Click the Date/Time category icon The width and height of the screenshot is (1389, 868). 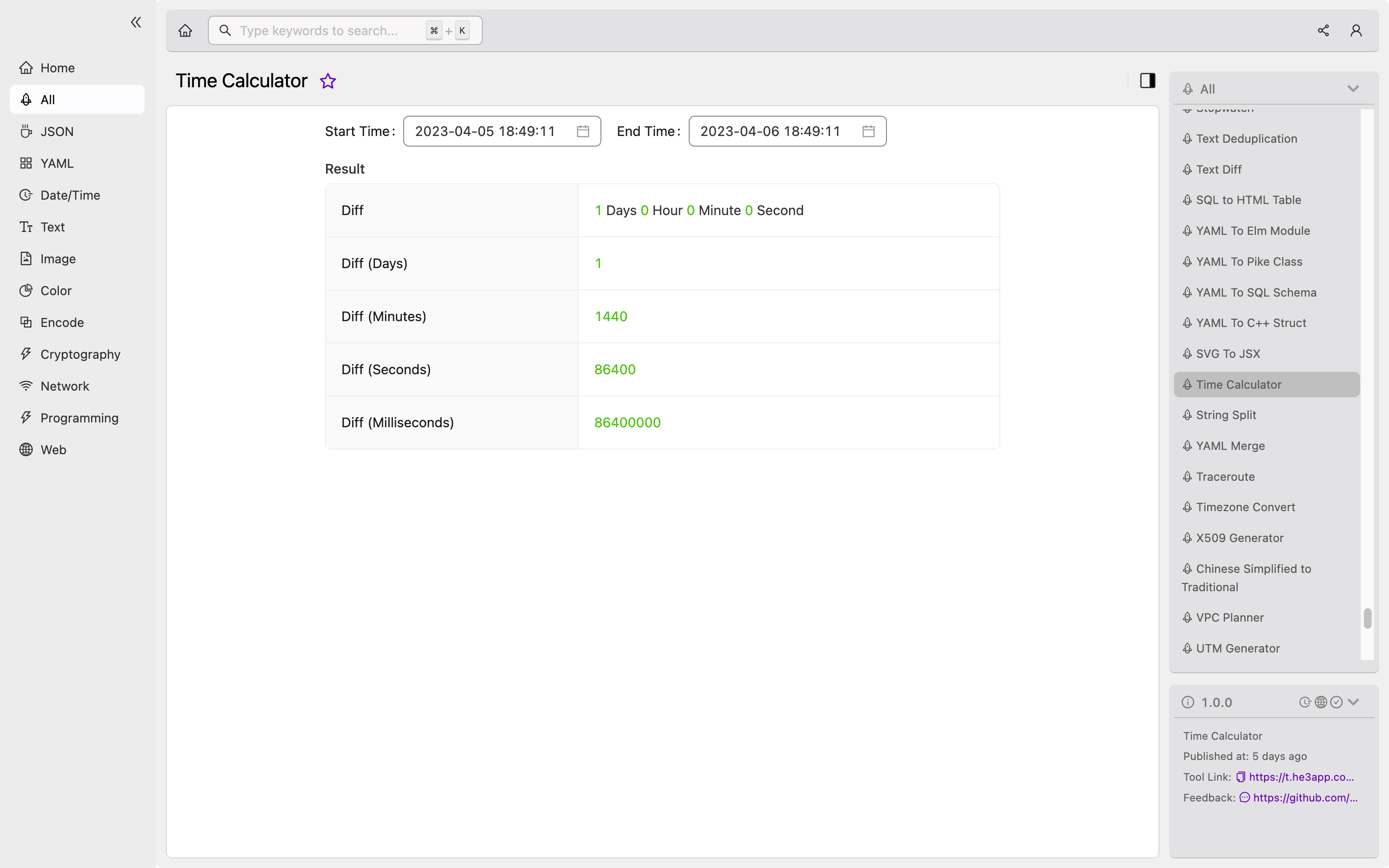(x=26, y=194)
